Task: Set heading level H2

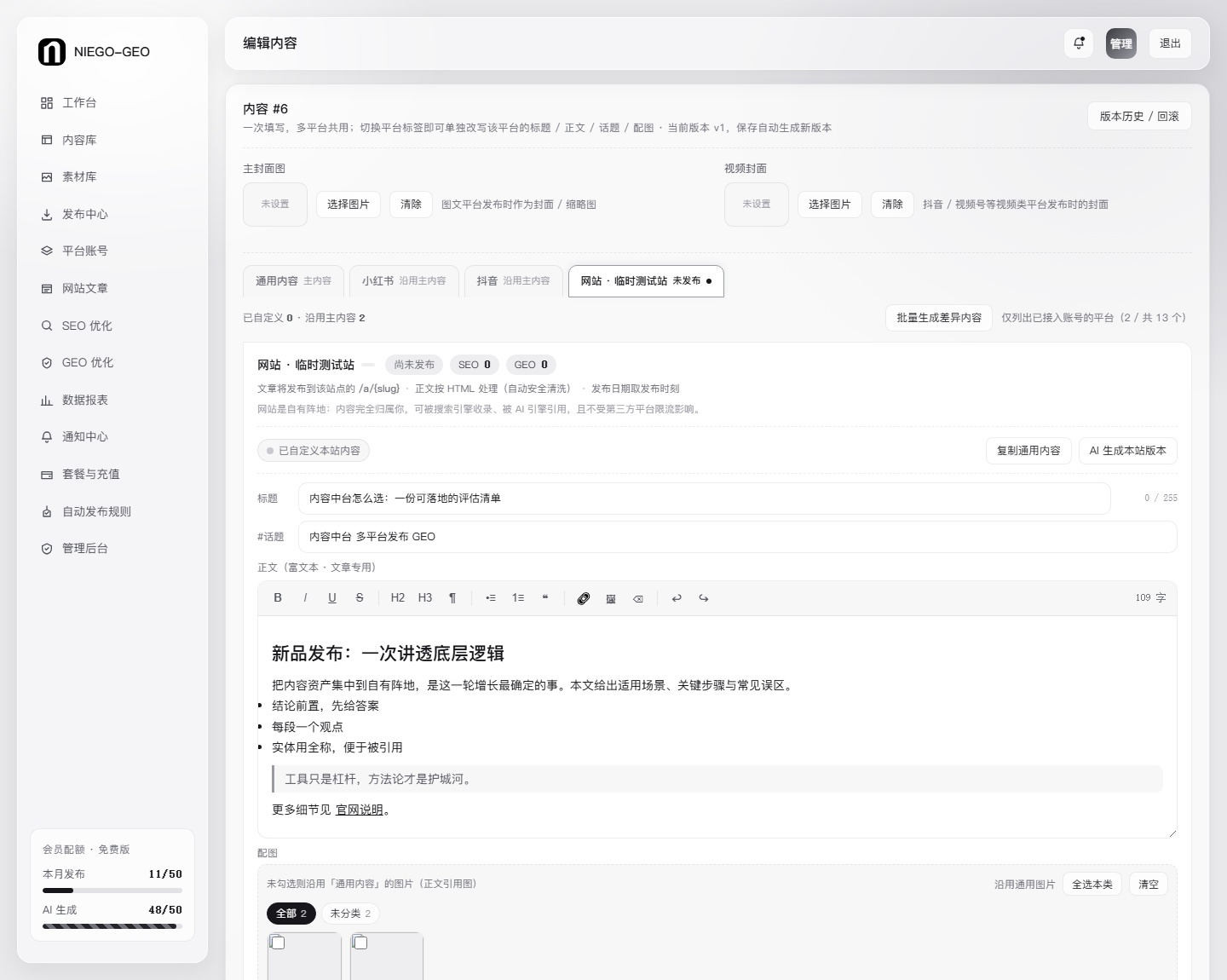Action: (x=398, y=598)
